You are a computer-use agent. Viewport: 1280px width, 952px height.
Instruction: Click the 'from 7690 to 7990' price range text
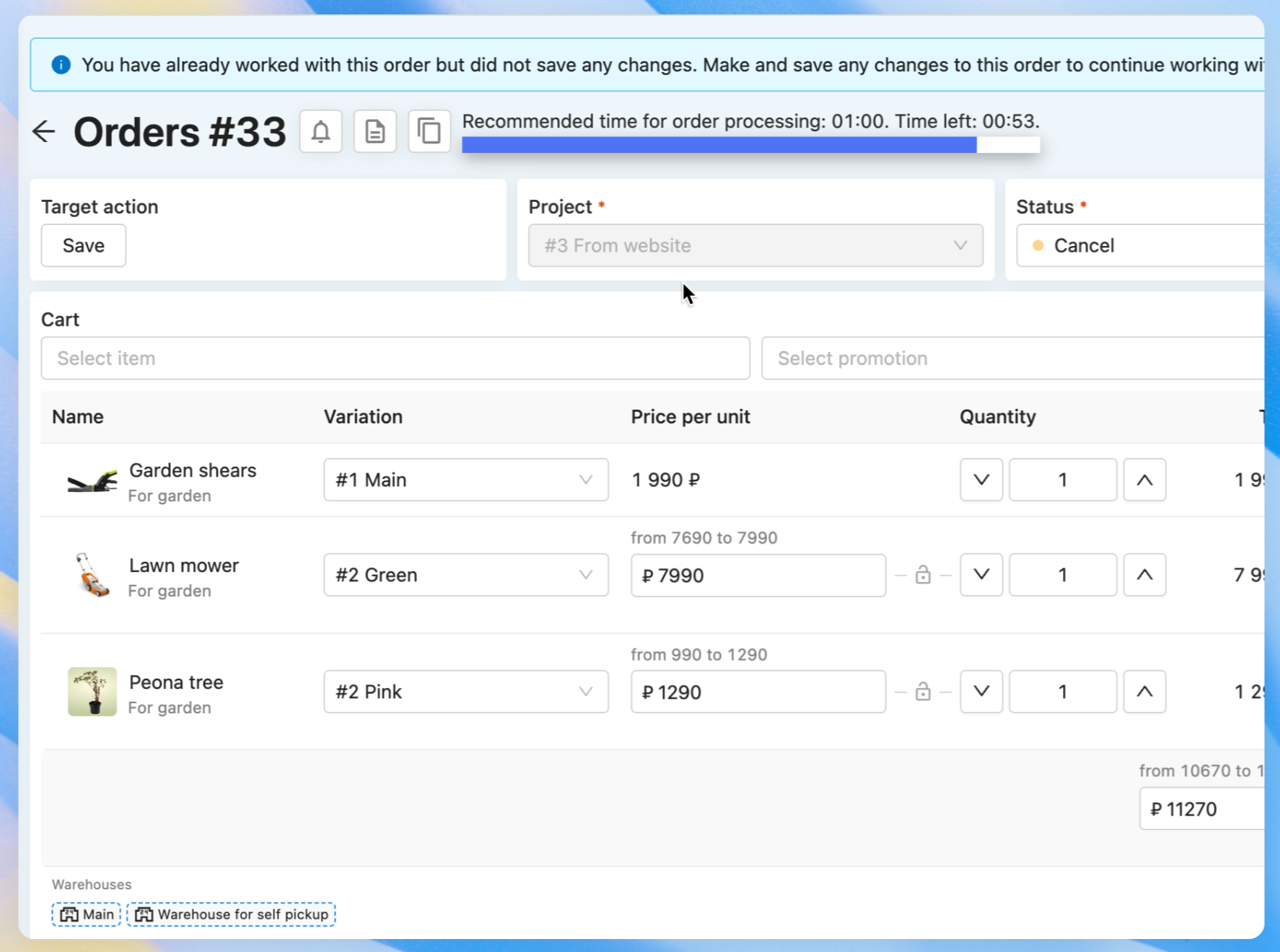(704, 538)
